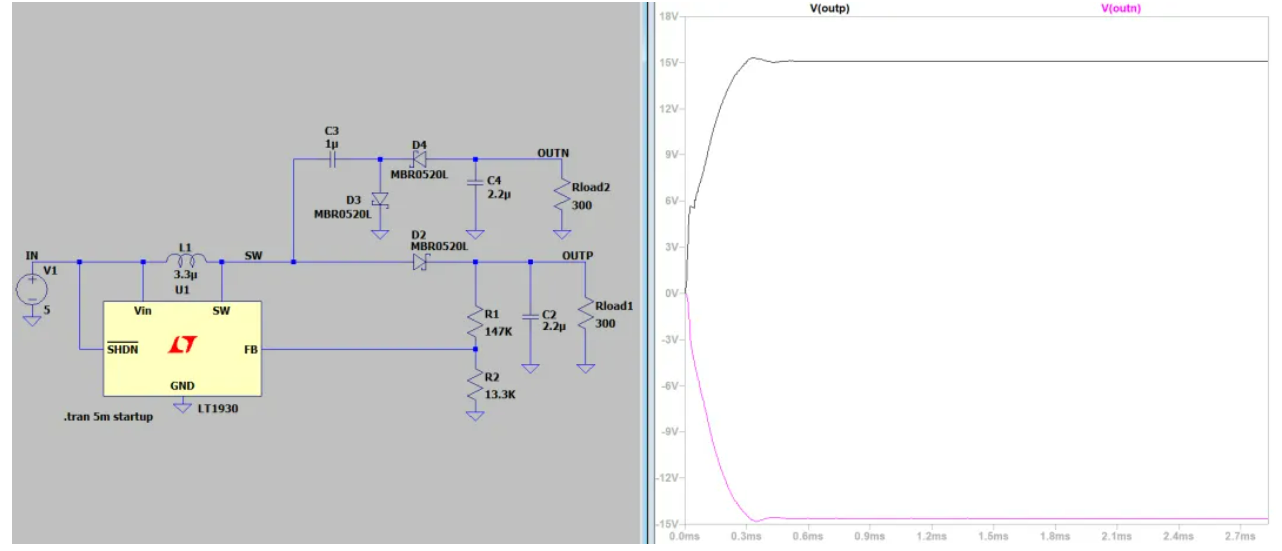1282x551 pixels.
Task: Click the red LT logo on U1
Action: click(x=183, y=345)
